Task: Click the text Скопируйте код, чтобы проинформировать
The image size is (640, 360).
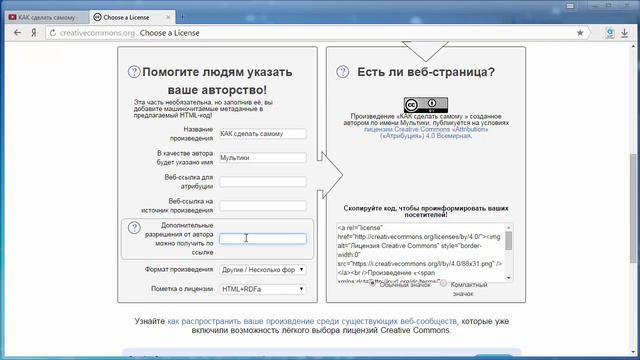Action: coord(426,211)
